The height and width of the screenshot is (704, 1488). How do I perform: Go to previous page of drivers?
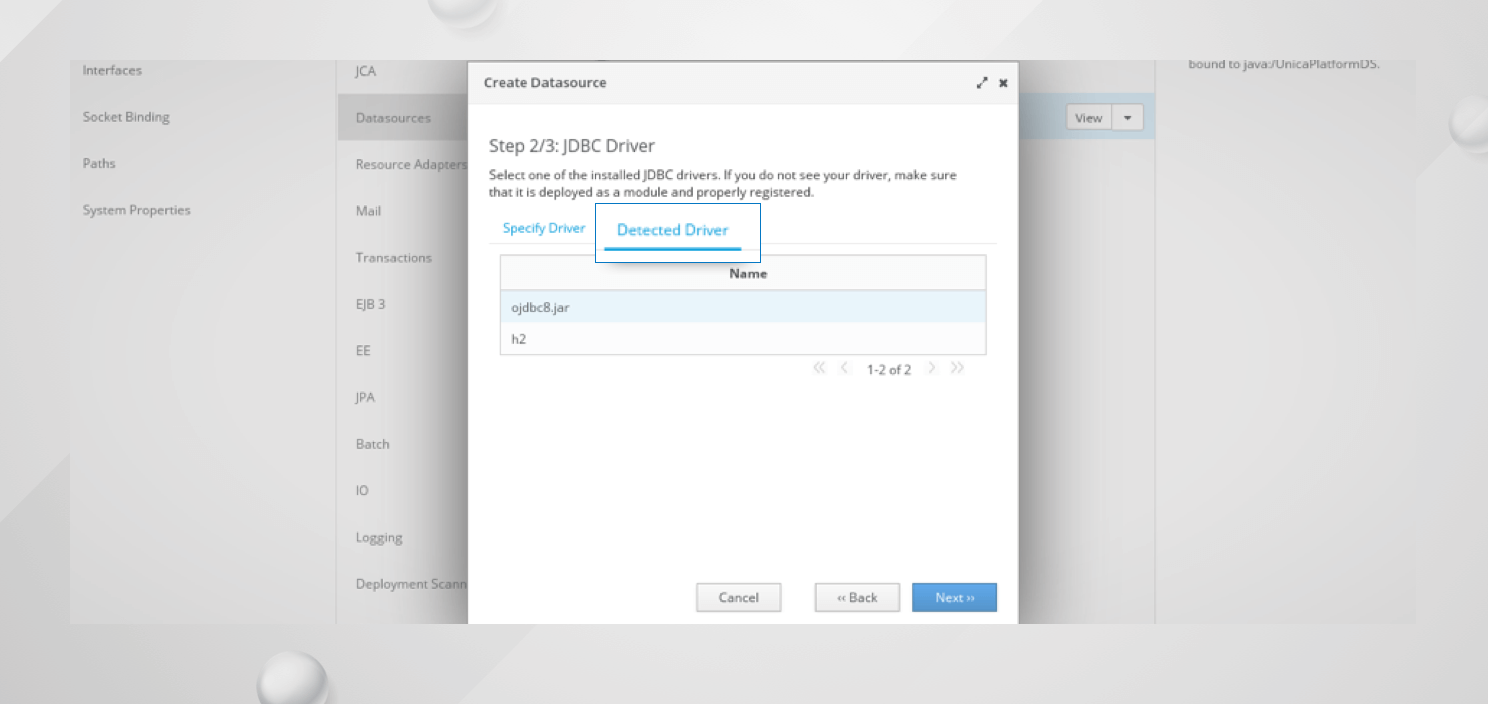[x=844, y=368]
